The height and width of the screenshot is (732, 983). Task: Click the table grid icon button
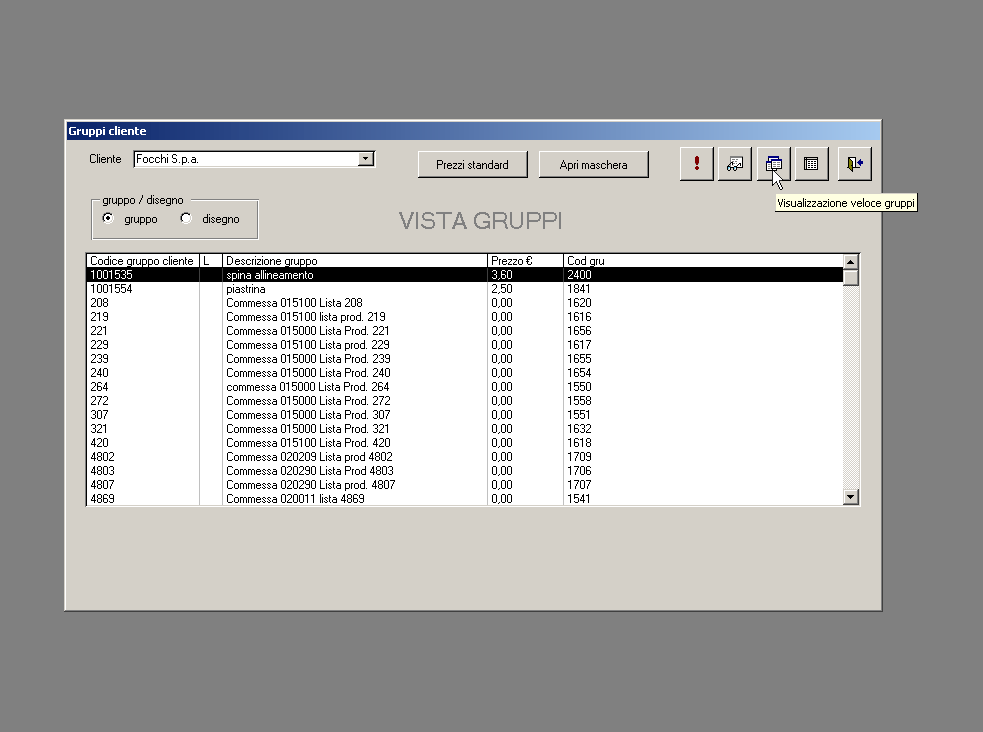click(811, 164)
